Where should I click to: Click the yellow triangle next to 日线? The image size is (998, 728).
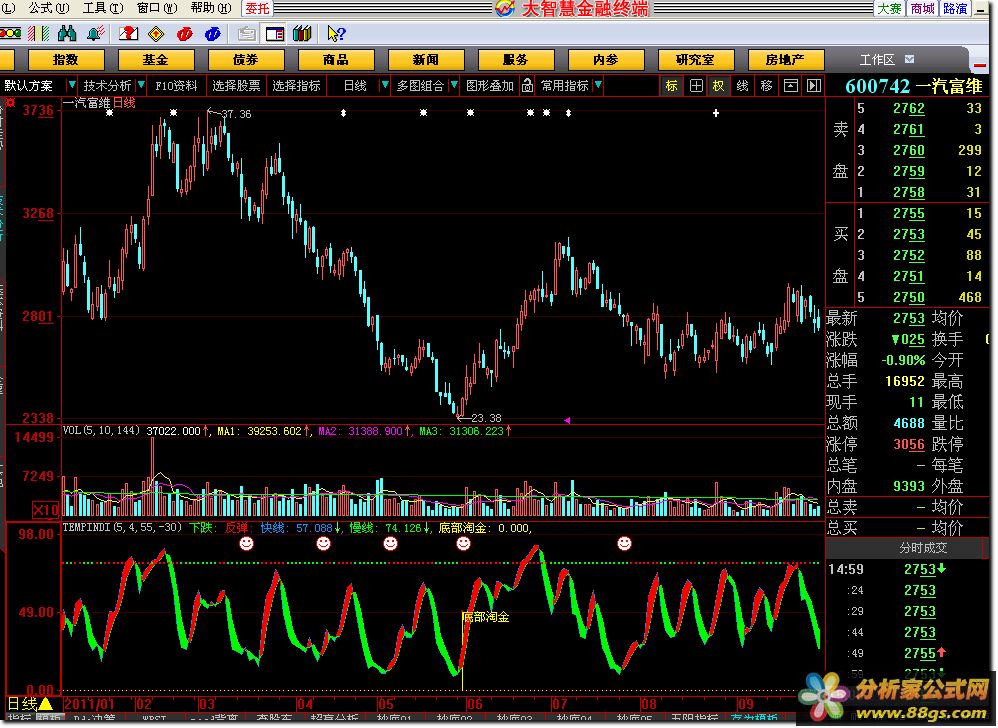click(46, 704)
